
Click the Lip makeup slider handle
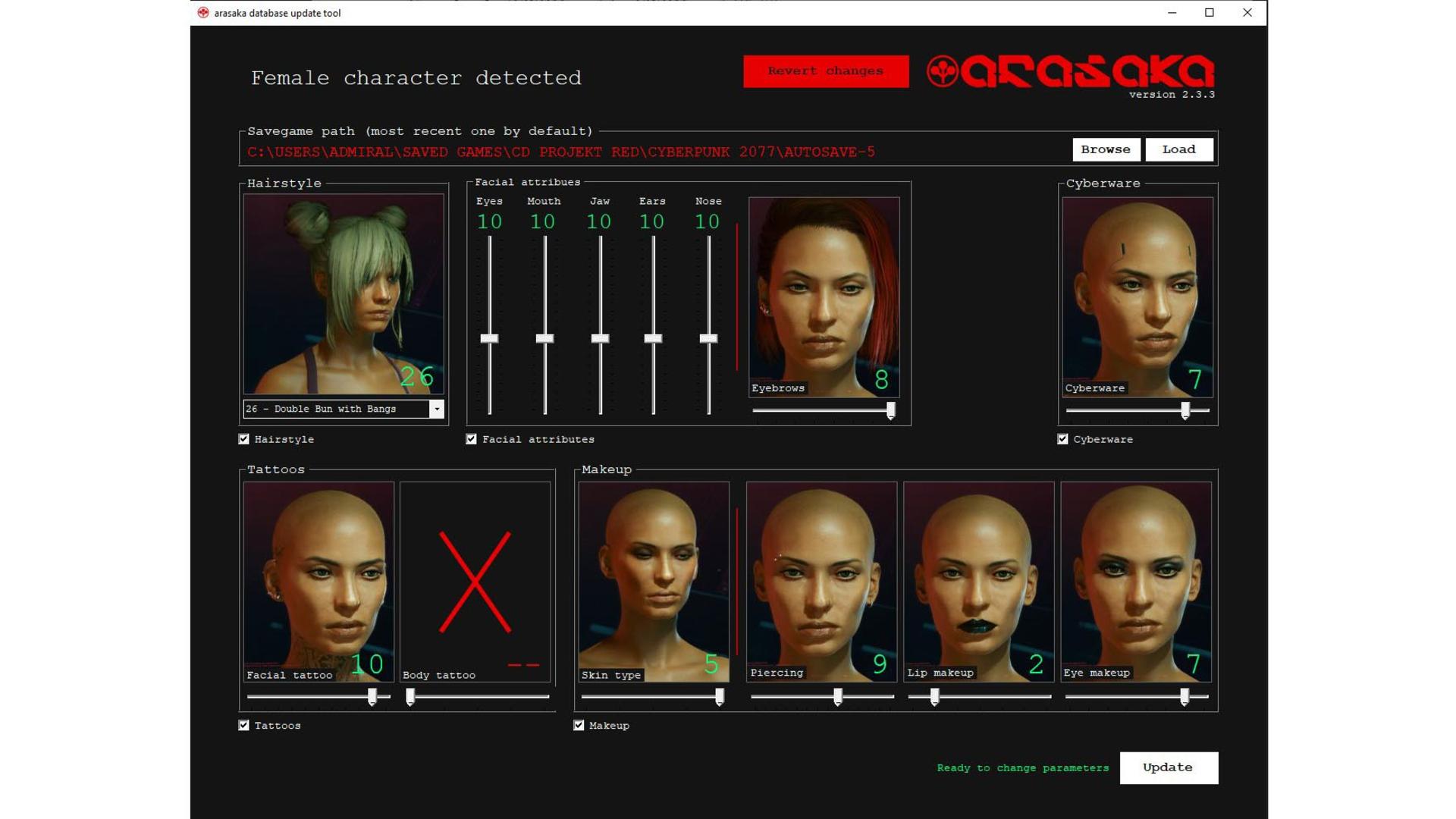click(x=935, y=697)
